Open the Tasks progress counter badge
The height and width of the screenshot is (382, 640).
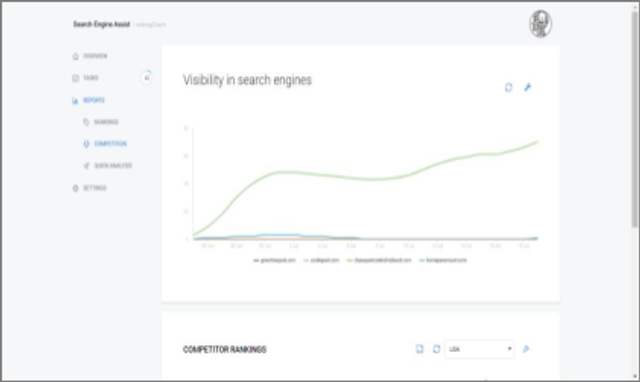point(147,77)
